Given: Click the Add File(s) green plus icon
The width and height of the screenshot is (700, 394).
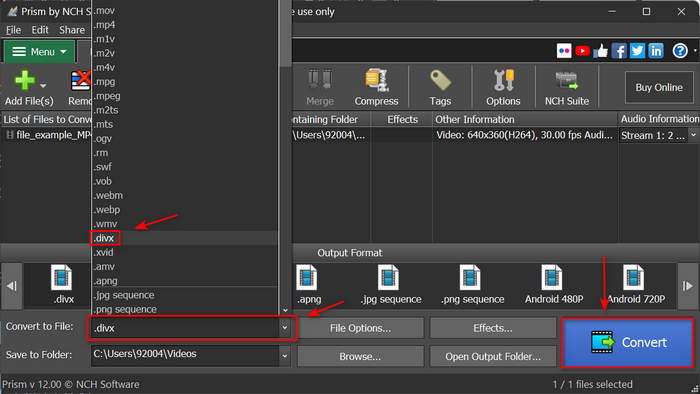Looking at the screenshot, I should click(25, 81).
